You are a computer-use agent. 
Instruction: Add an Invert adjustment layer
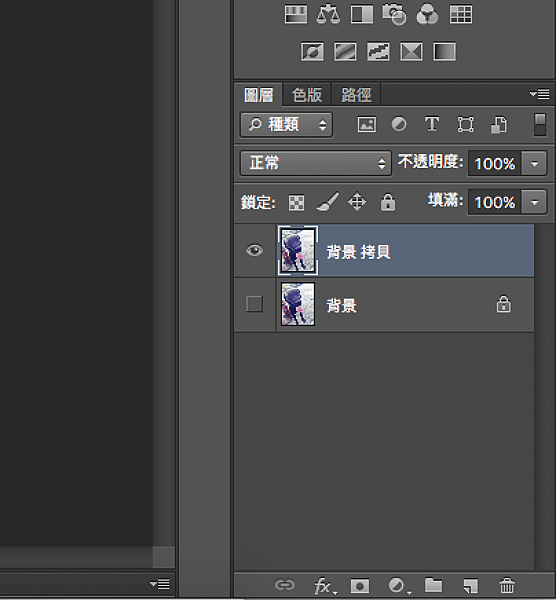(312, 52)
